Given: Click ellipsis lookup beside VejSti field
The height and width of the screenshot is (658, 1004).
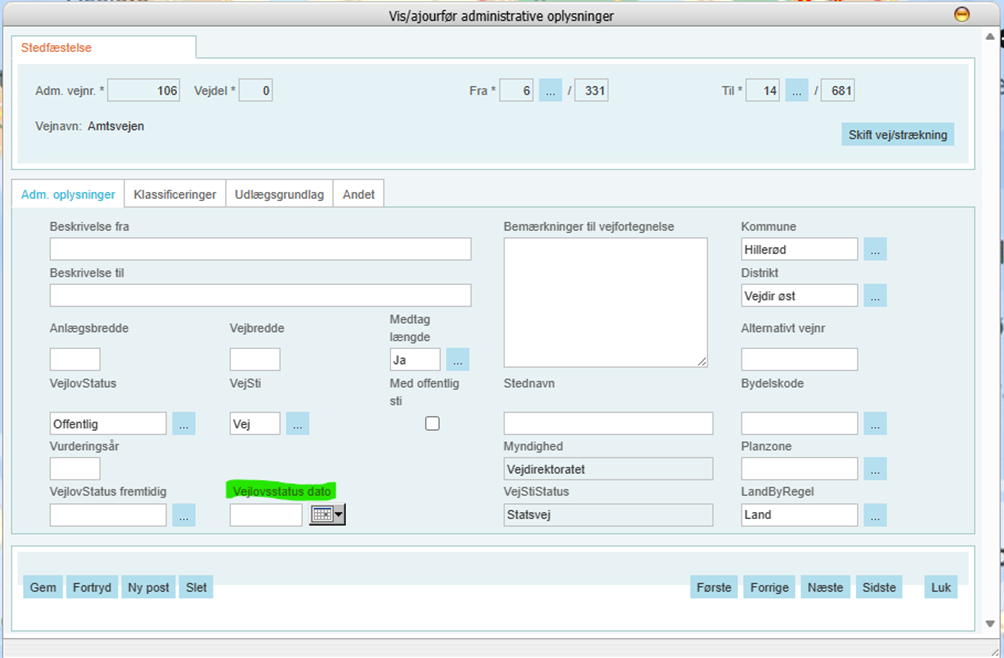Looking at the screenshot, I should [297, 424].
